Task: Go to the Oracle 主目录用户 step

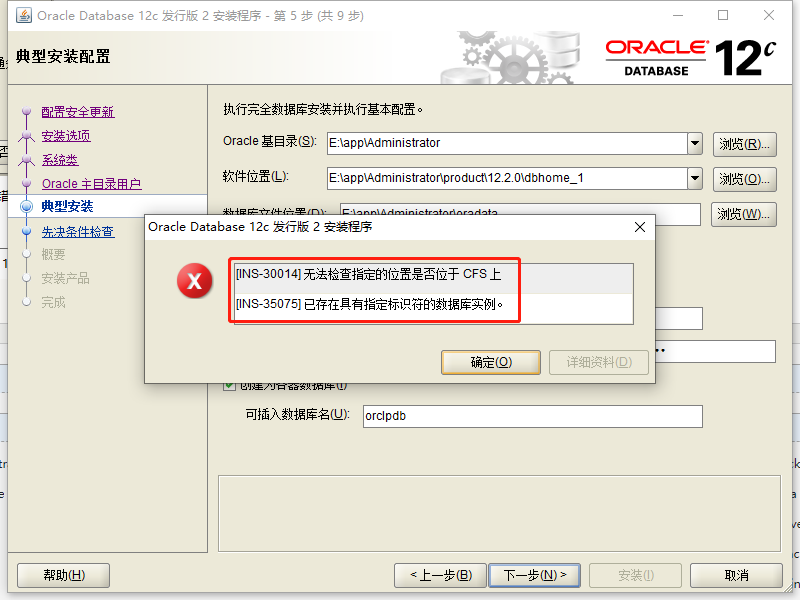Action: pyautogui.click(x=91, y=184)
